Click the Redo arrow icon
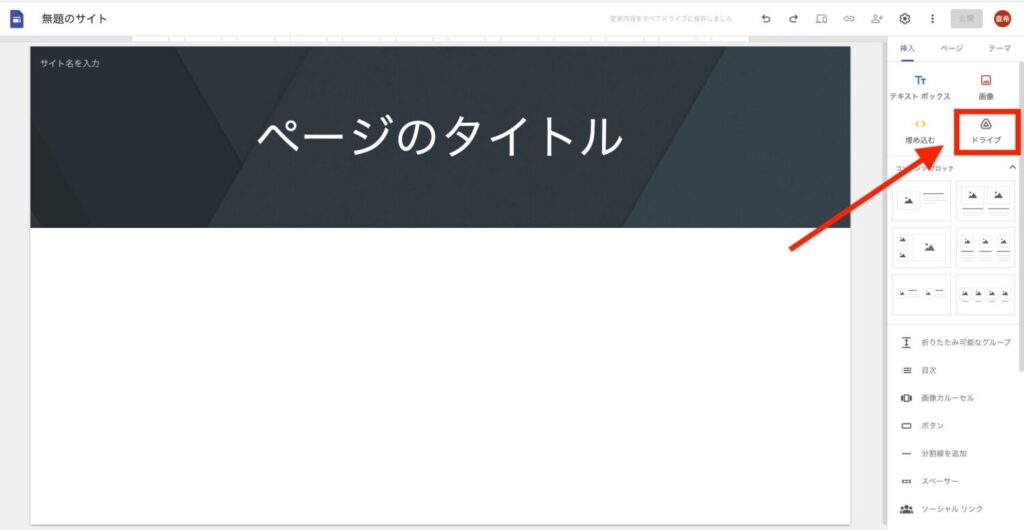This screenshot has width=1024, height=530. (793, 19)
